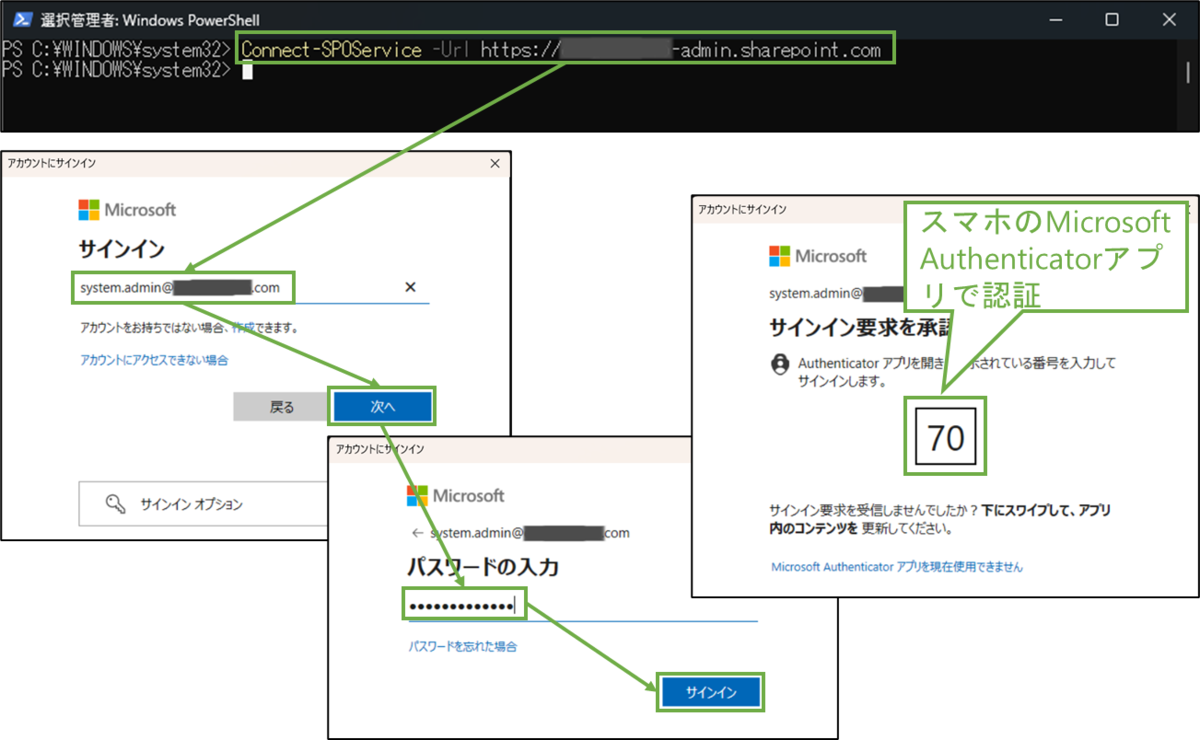Open 'アカウントにアクセスできない場合' link
Screen dimensions: 1200x740
[x=154, y=360]
